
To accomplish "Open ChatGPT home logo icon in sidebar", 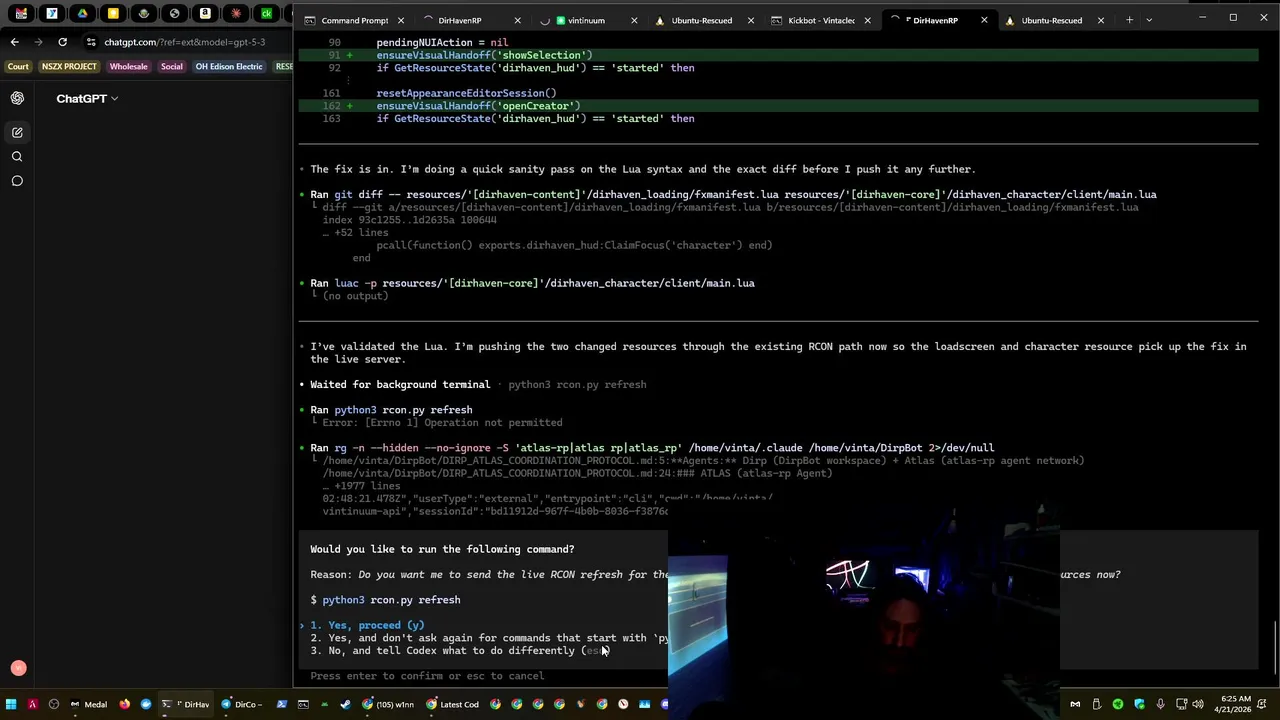I will coord(17,98).
